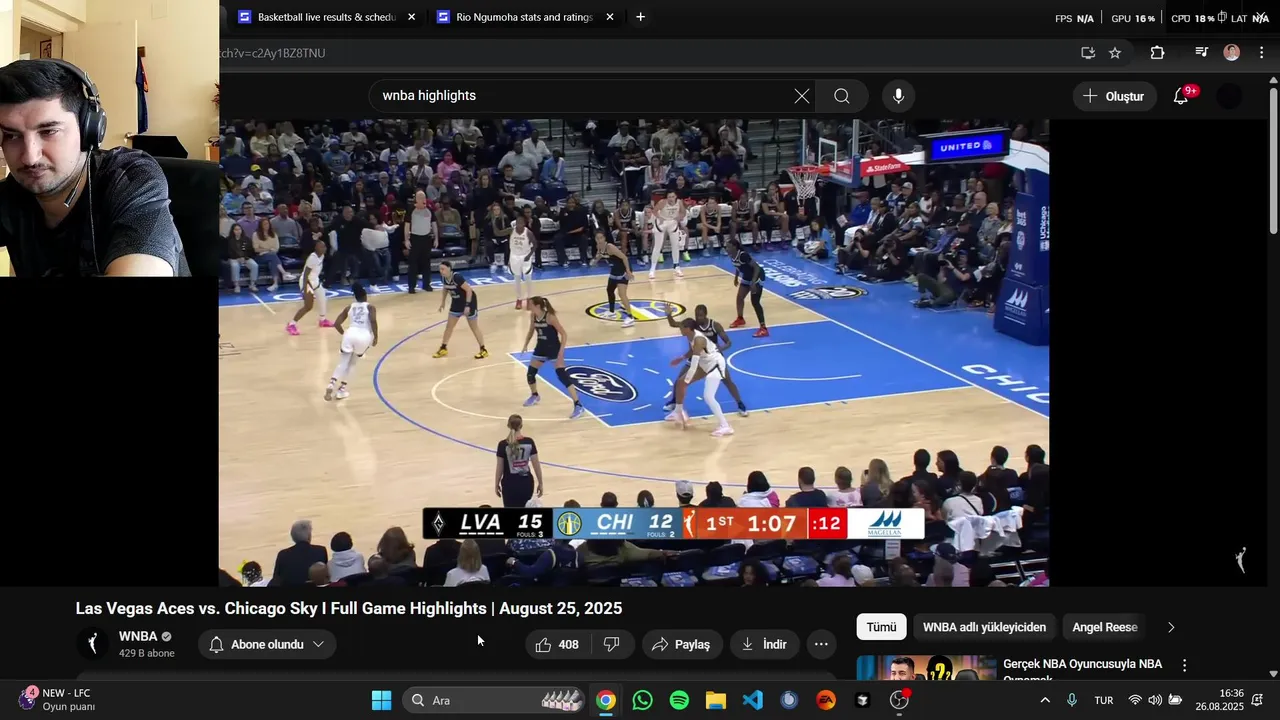Click the YouTube search magnifier button
The height and width of the screenshot is (720, 1280).
pos(842,96)
